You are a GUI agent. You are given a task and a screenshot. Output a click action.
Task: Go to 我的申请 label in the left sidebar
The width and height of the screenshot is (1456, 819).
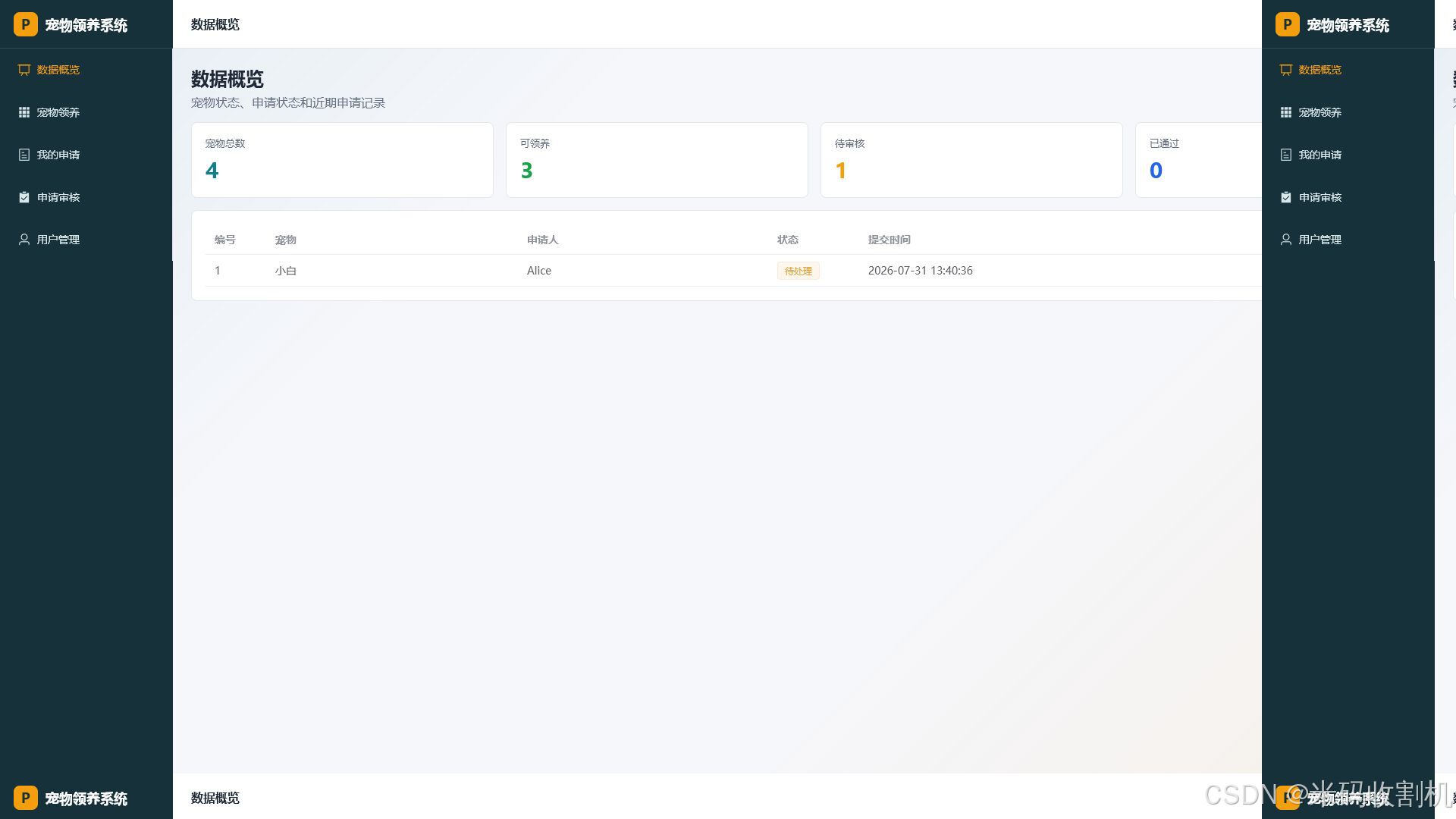58,155
